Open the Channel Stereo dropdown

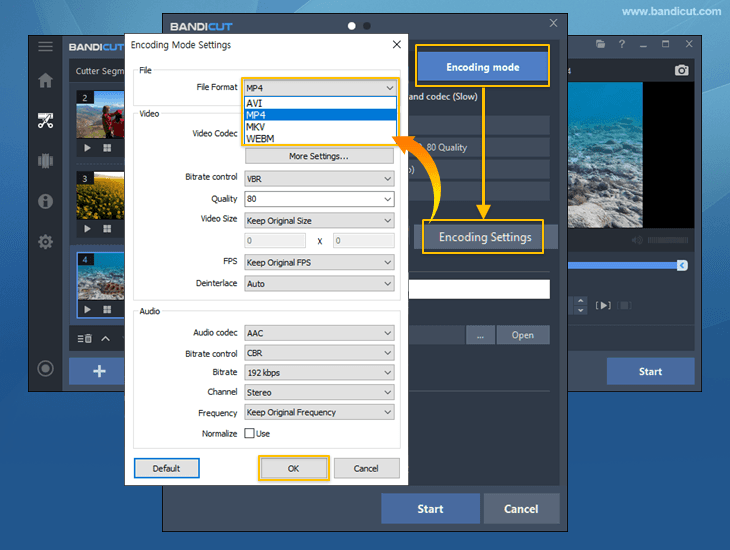point(319,393)
